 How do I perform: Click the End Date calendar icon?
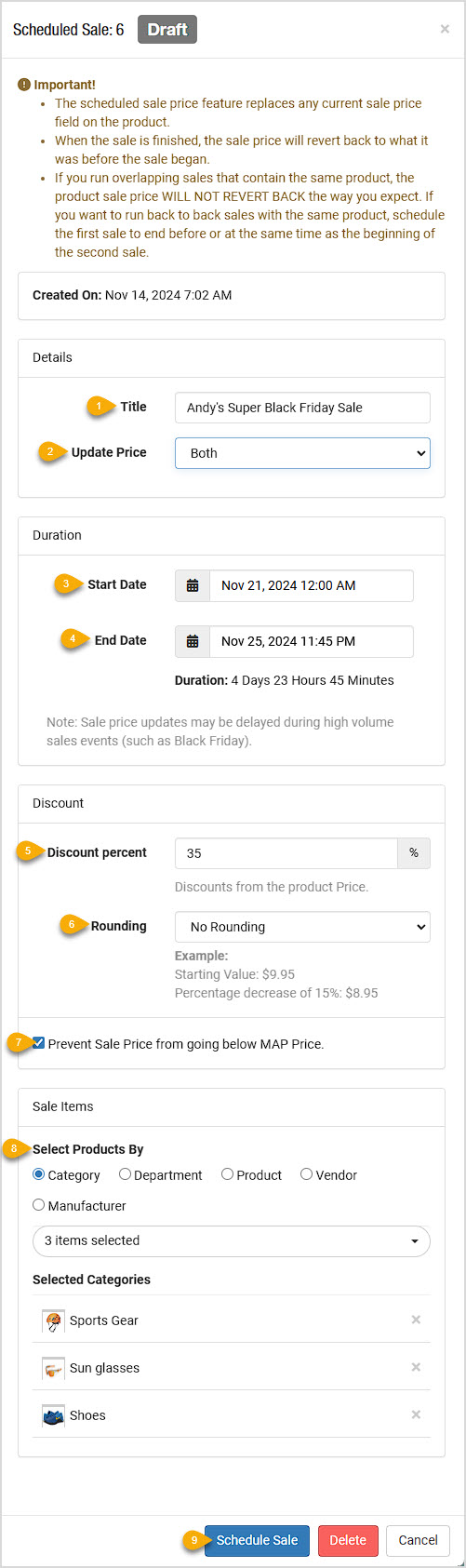coord(193,641)
